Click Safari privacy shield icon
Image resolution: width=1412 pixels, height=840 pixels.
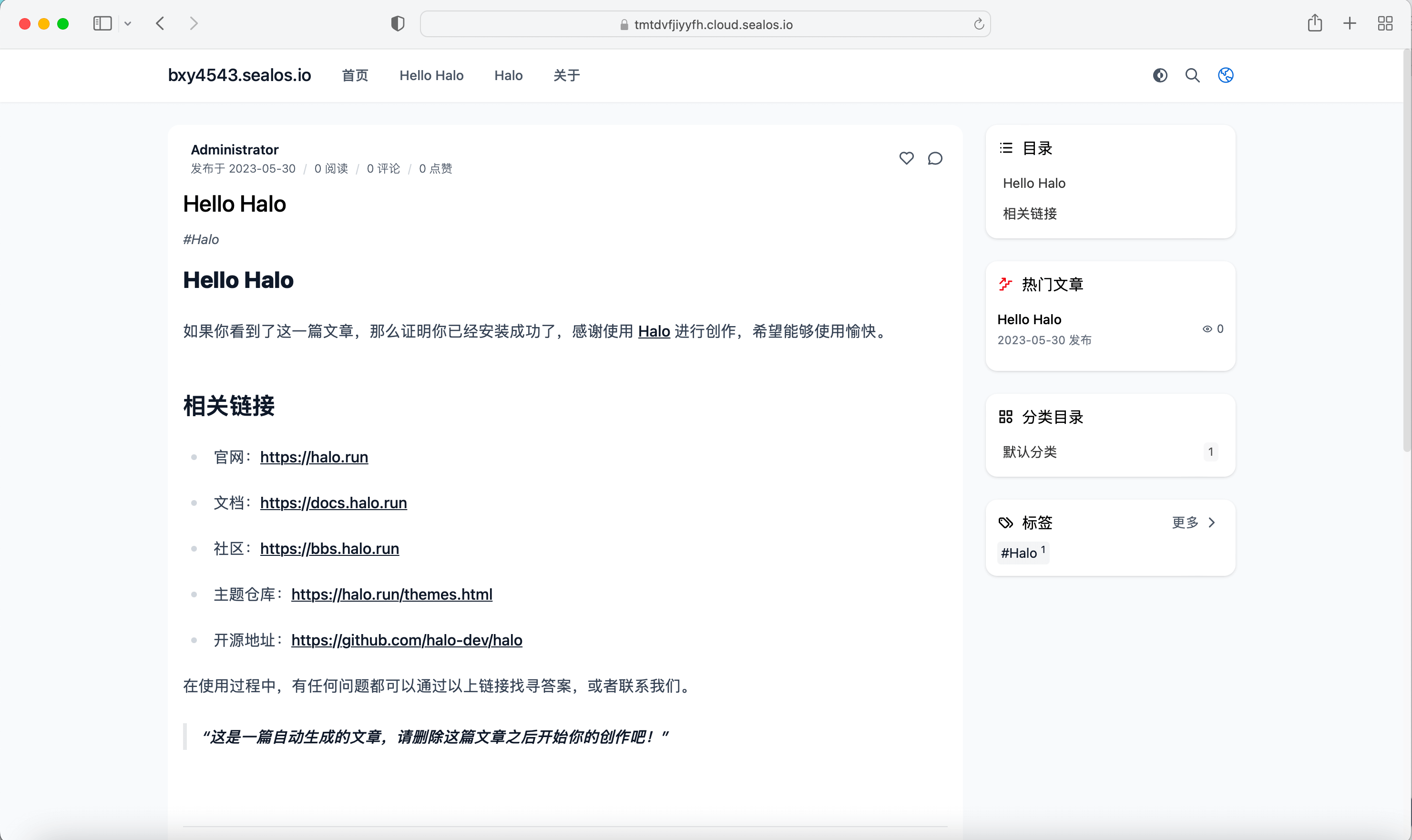[x=398, y=24]
